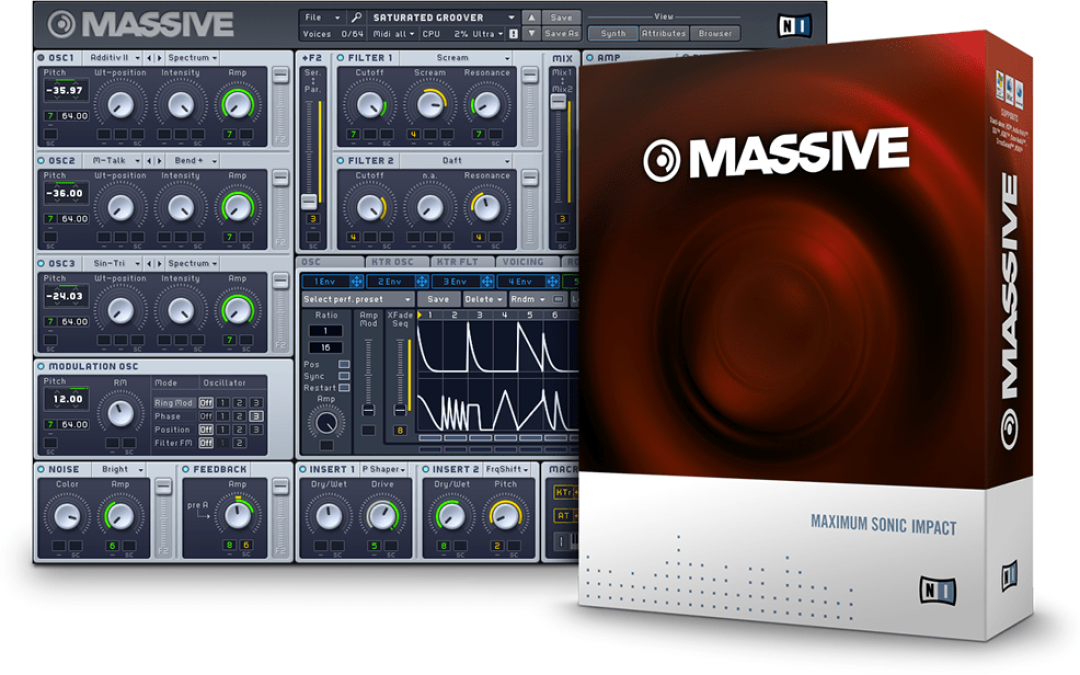
Task: Toggle OSC3 module power button
Action: pos(41,263)
